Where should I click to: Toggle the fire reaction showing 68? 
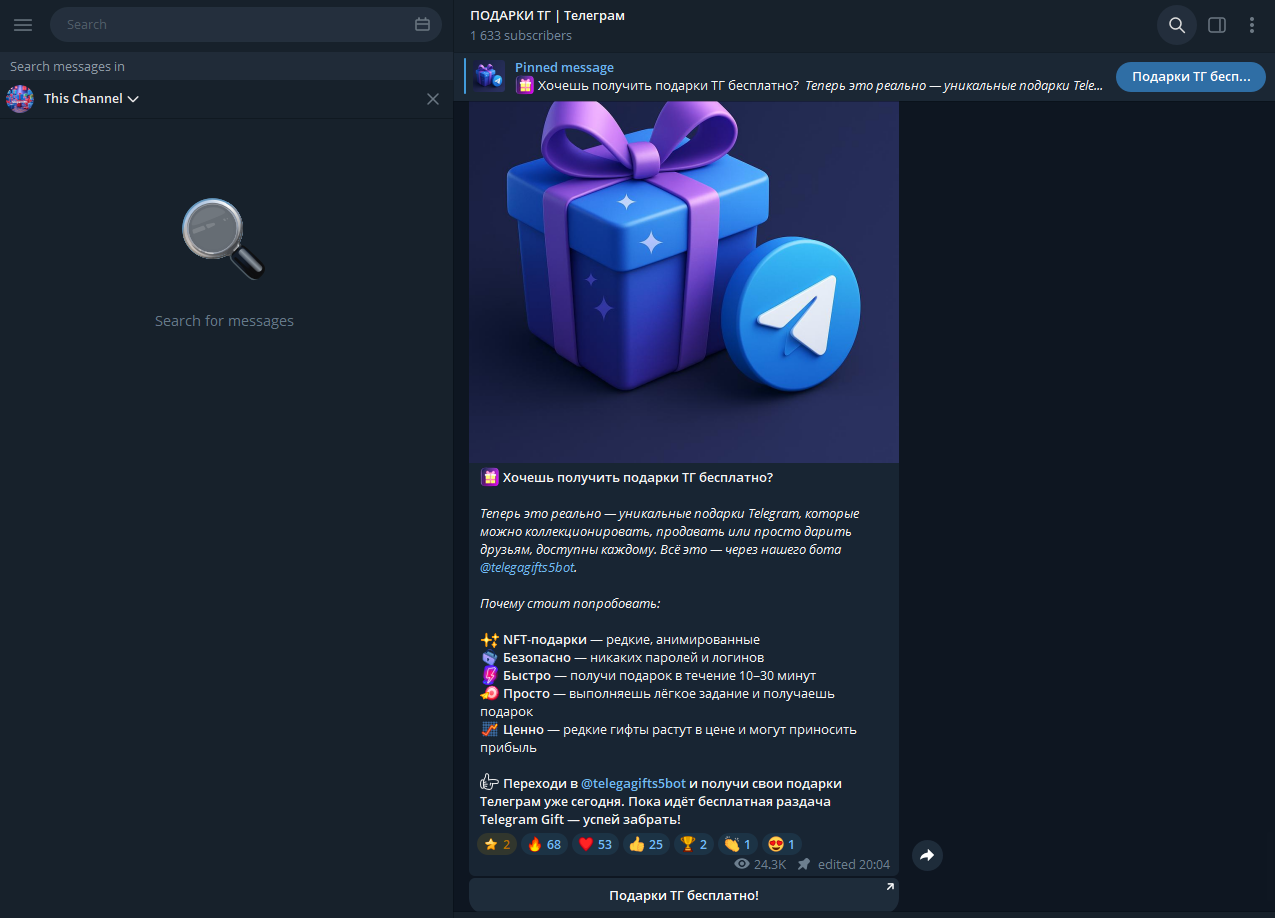tap(544, 844)
